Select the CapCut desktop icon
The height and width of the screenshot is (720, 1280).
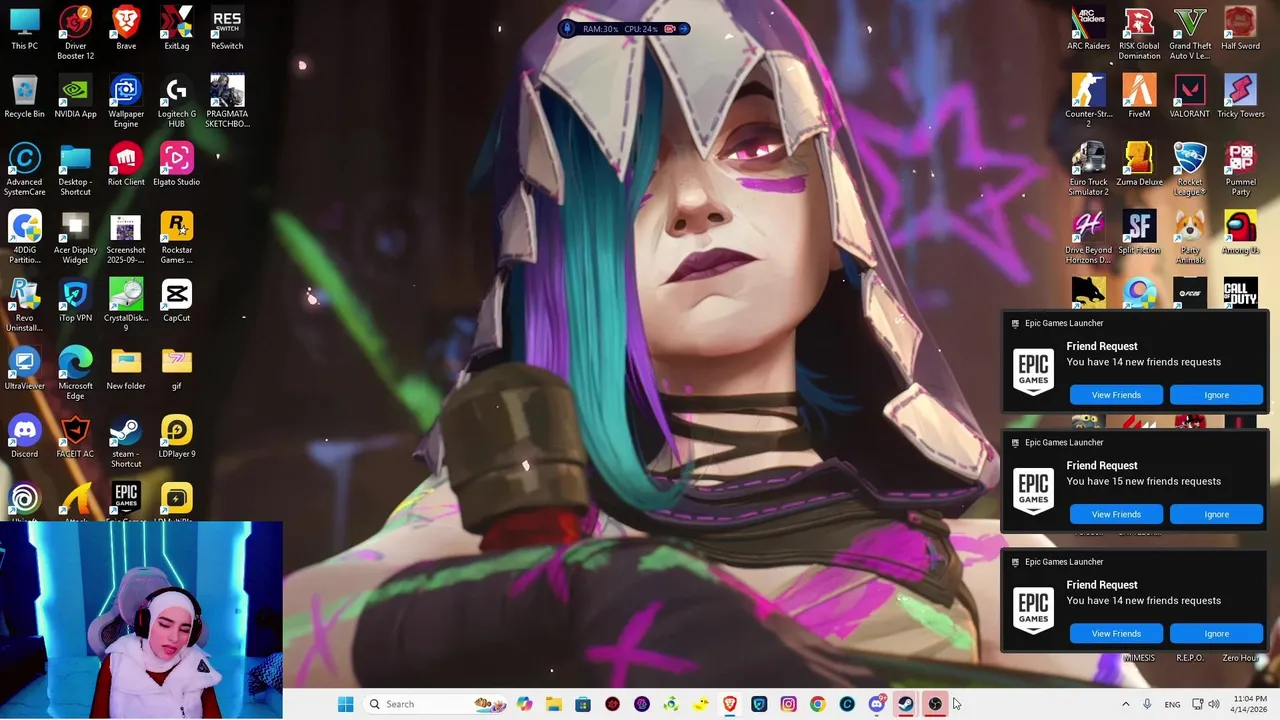tap(176, 301)
